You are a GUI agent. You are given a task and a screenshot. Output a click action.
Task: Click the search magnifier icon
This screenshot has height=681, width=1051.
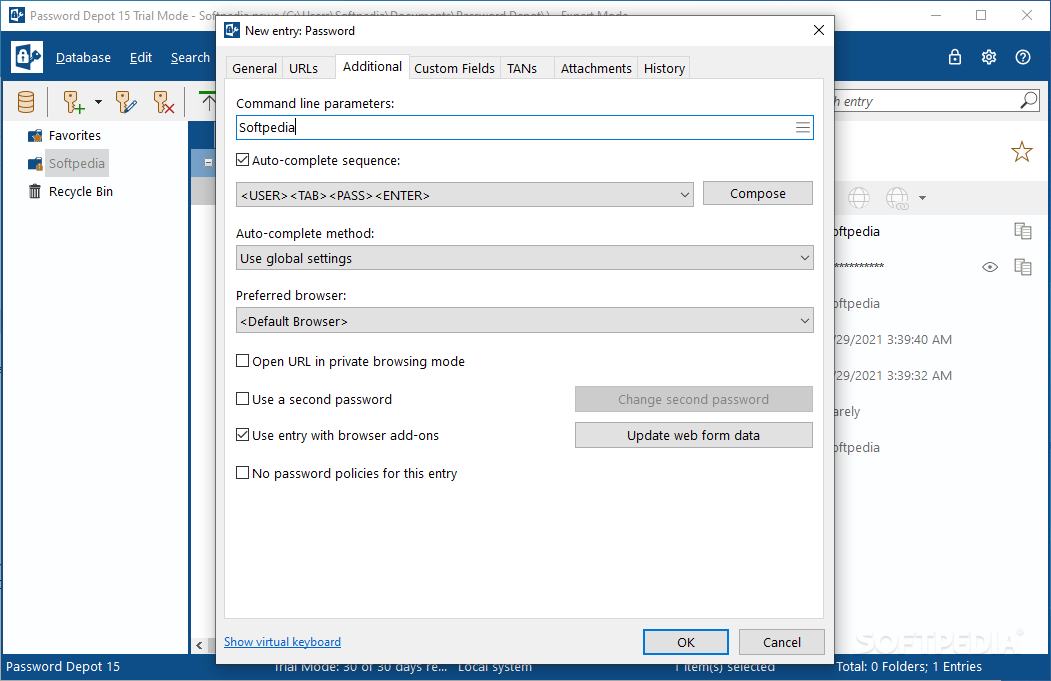coord(1029,101)
